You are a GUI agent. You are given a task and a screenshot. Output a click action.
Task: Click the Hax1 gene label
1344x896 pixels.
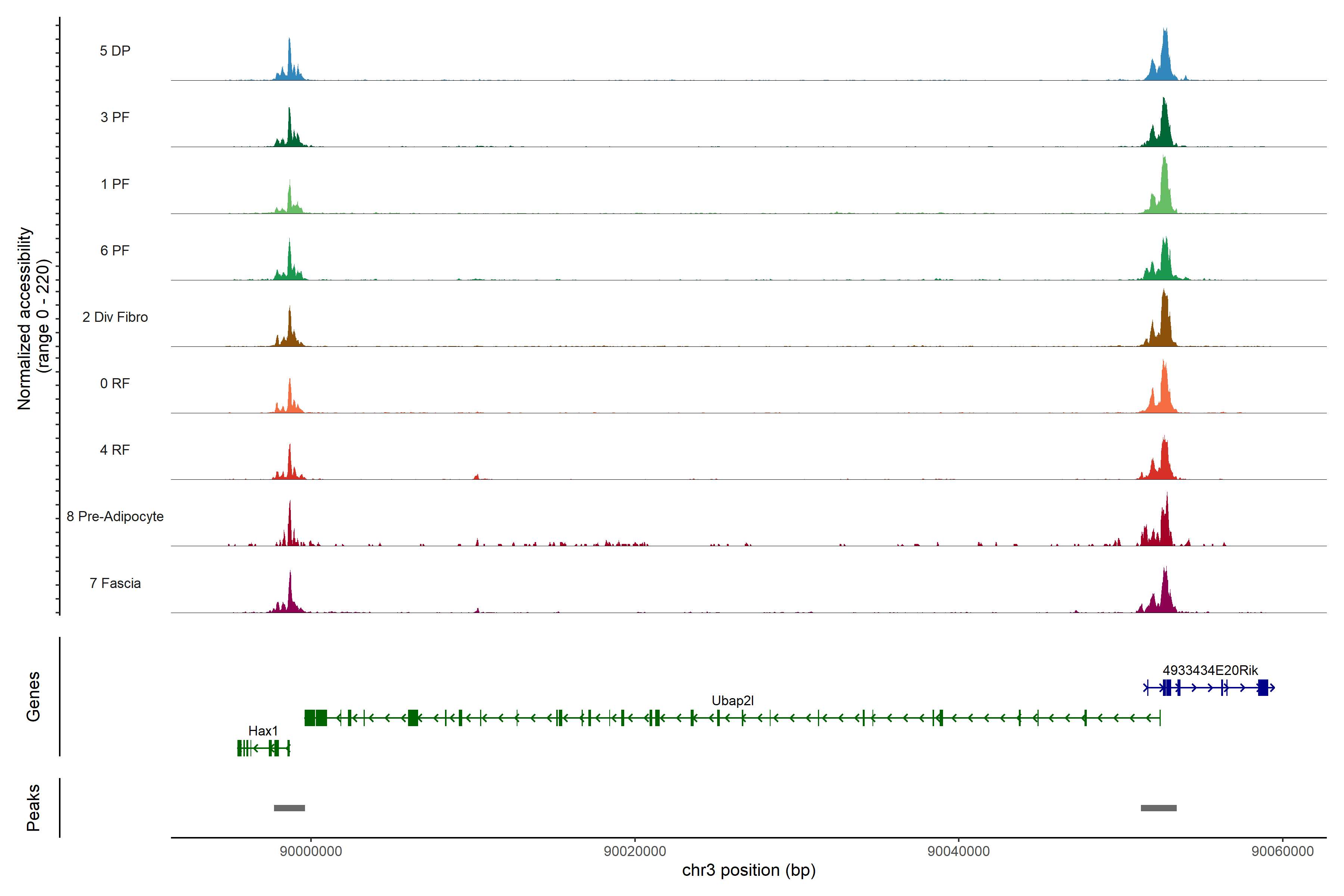(x=263, y=731)
